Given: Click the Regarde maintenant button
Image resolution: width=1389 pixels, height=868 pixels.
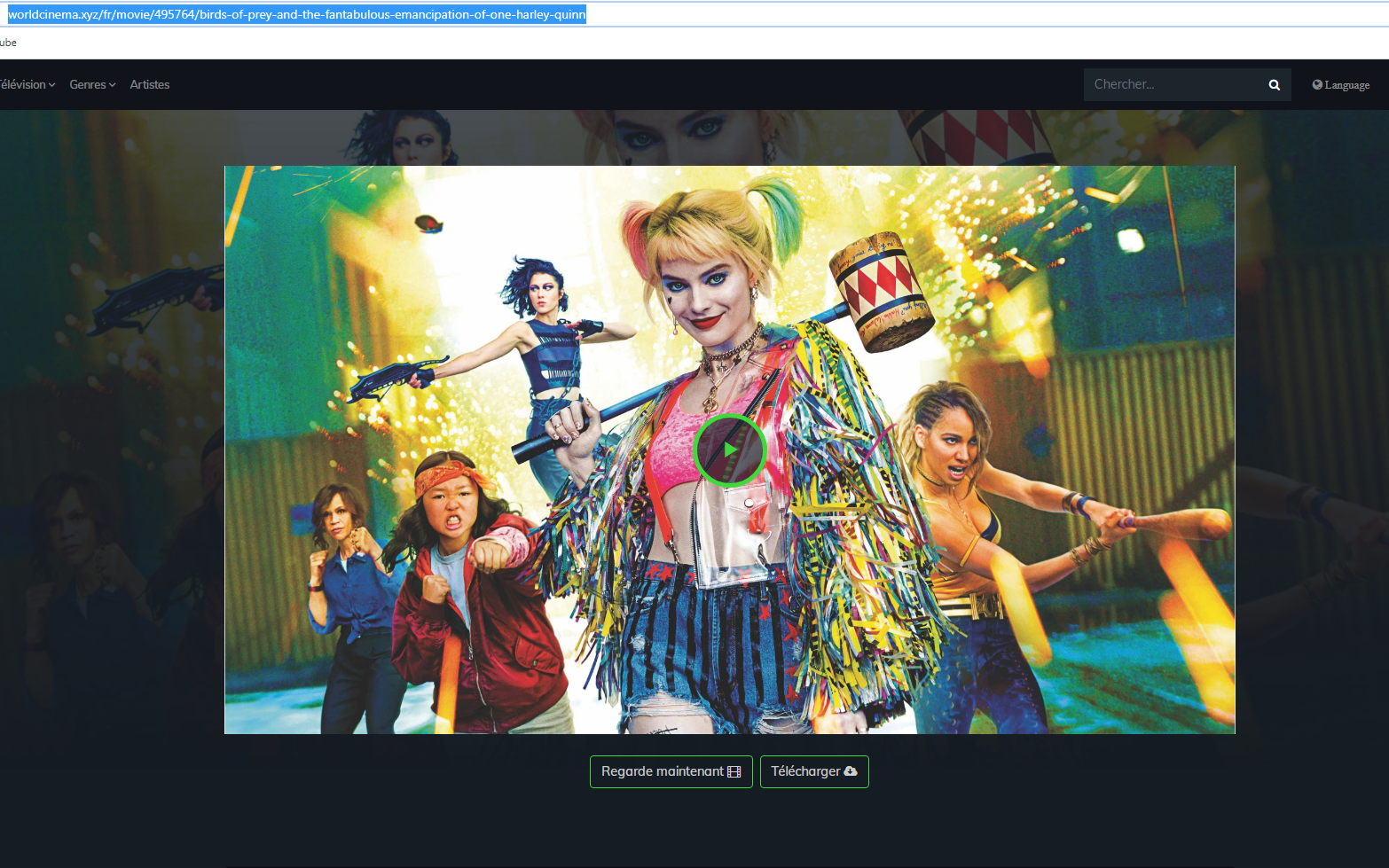Looking at the screenshot, I should click(x=671, y=771).
